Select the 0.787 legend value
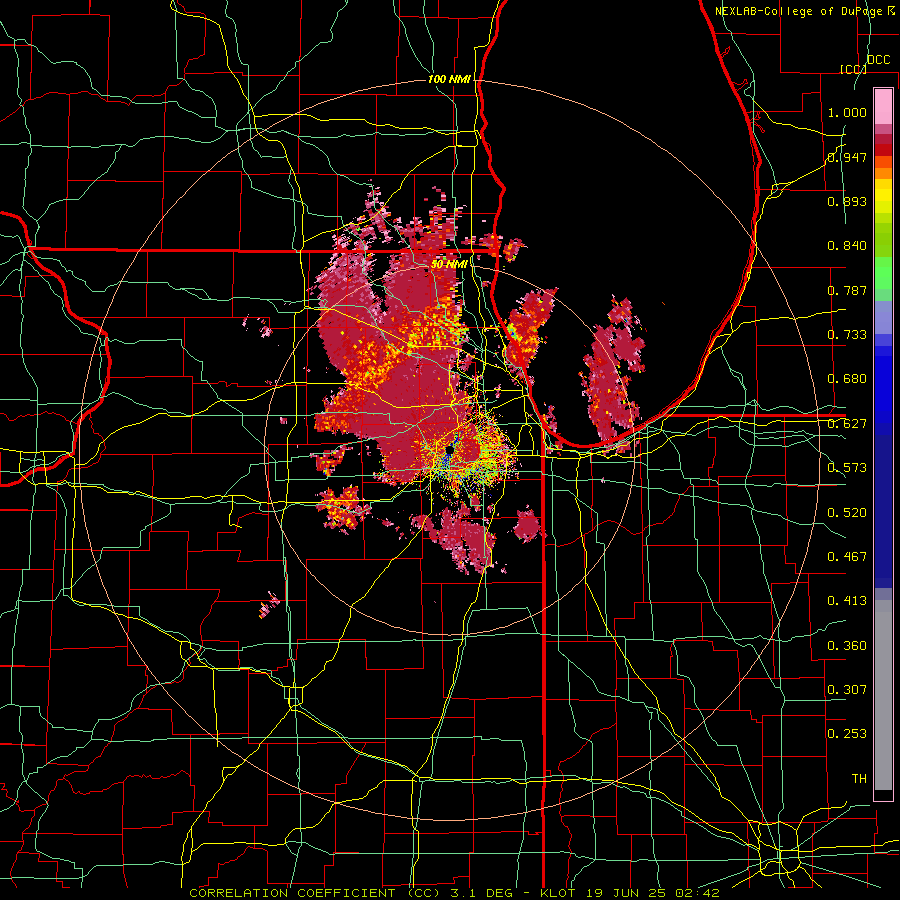Screen dimensions: 900x900 pos(847,290)
